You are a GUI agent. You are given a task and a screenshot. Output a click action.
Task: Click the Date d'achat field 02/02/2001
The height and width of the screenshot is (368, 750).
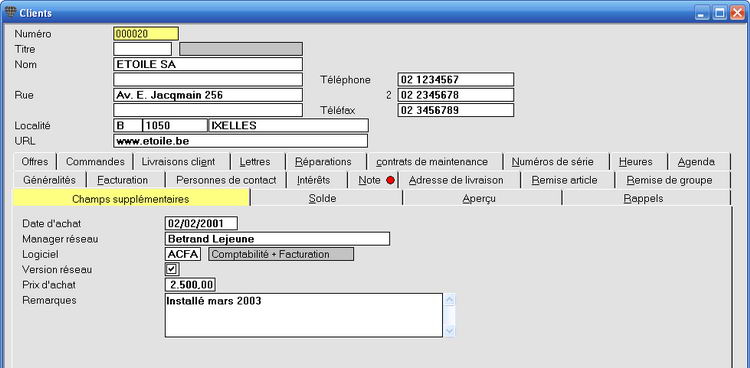pyautogui.click(x=201, y=223)
